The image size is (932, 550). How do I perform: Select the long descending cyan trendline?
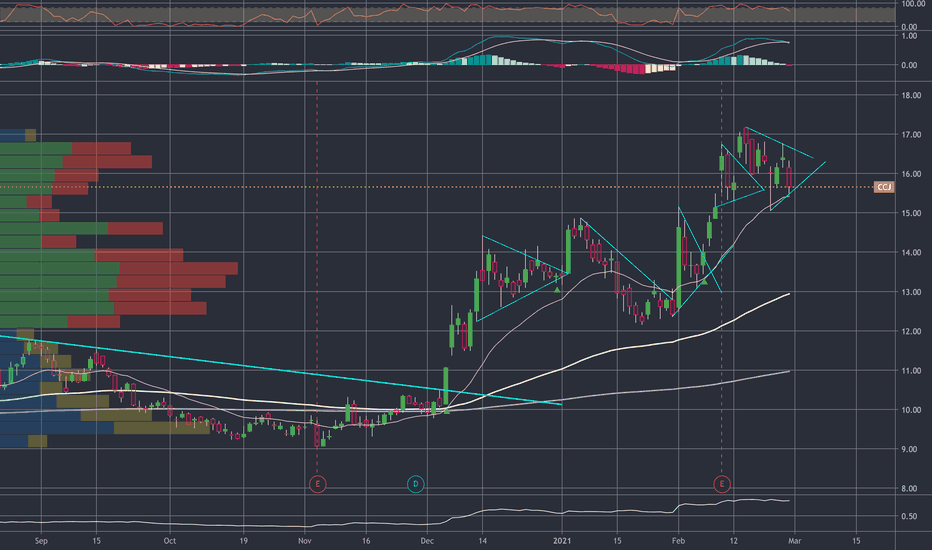click(279, 370)
